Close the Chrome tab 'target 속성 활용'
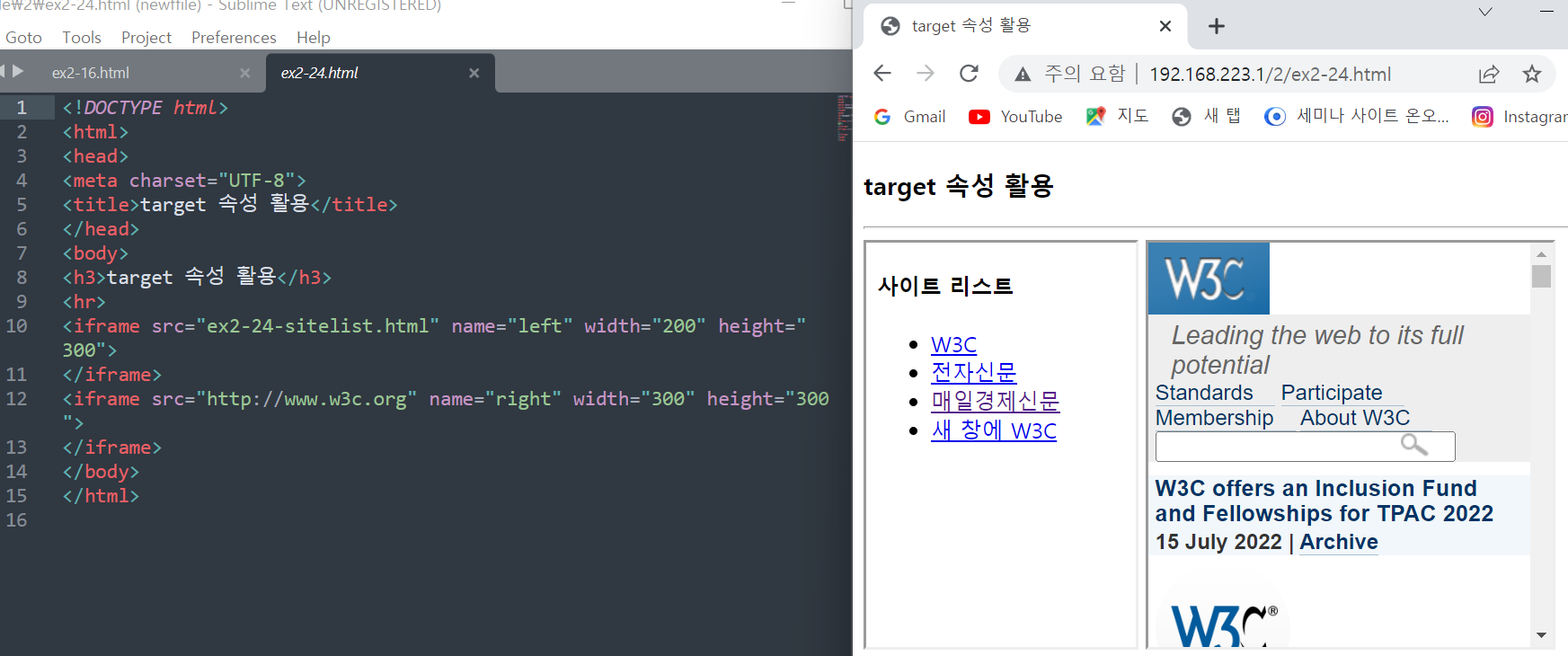 click(1165, 26)
